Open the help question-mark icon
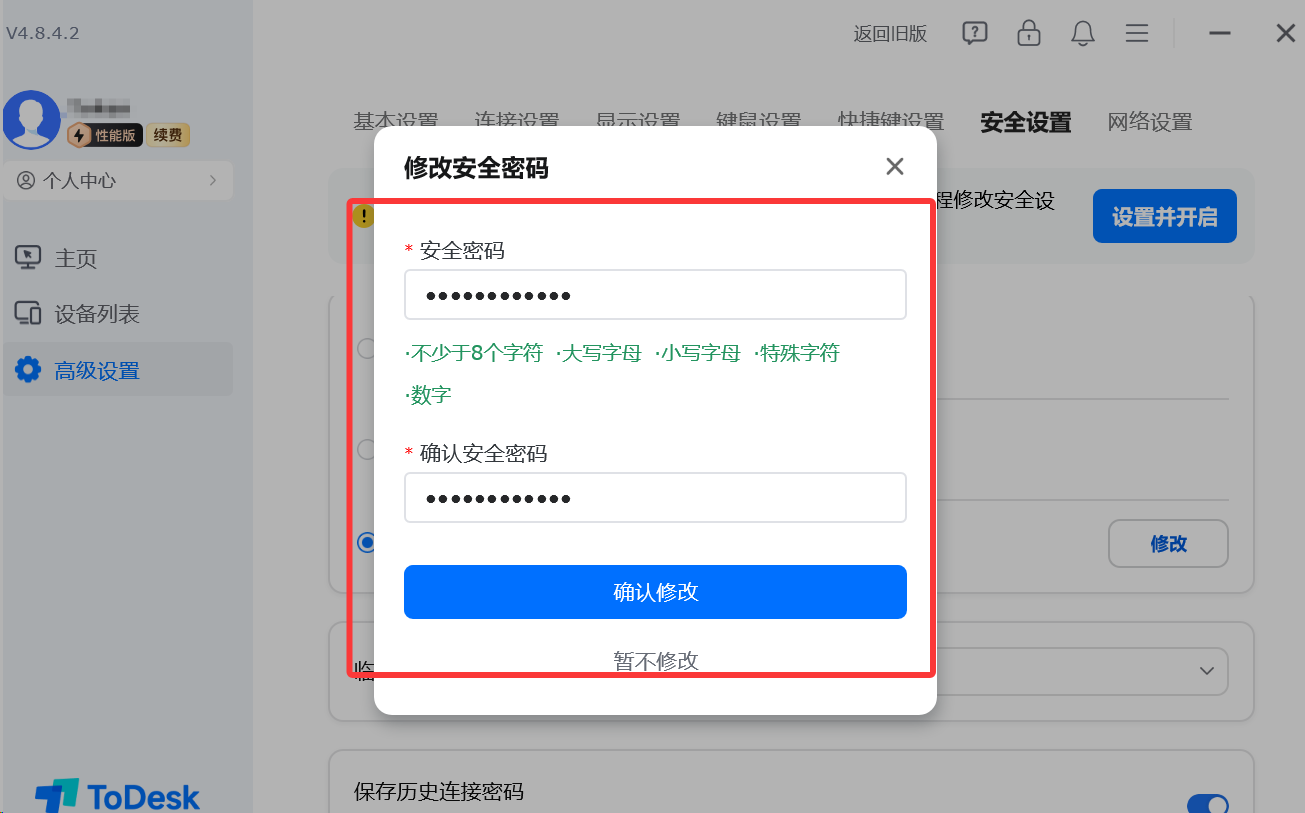 point(974,33)
